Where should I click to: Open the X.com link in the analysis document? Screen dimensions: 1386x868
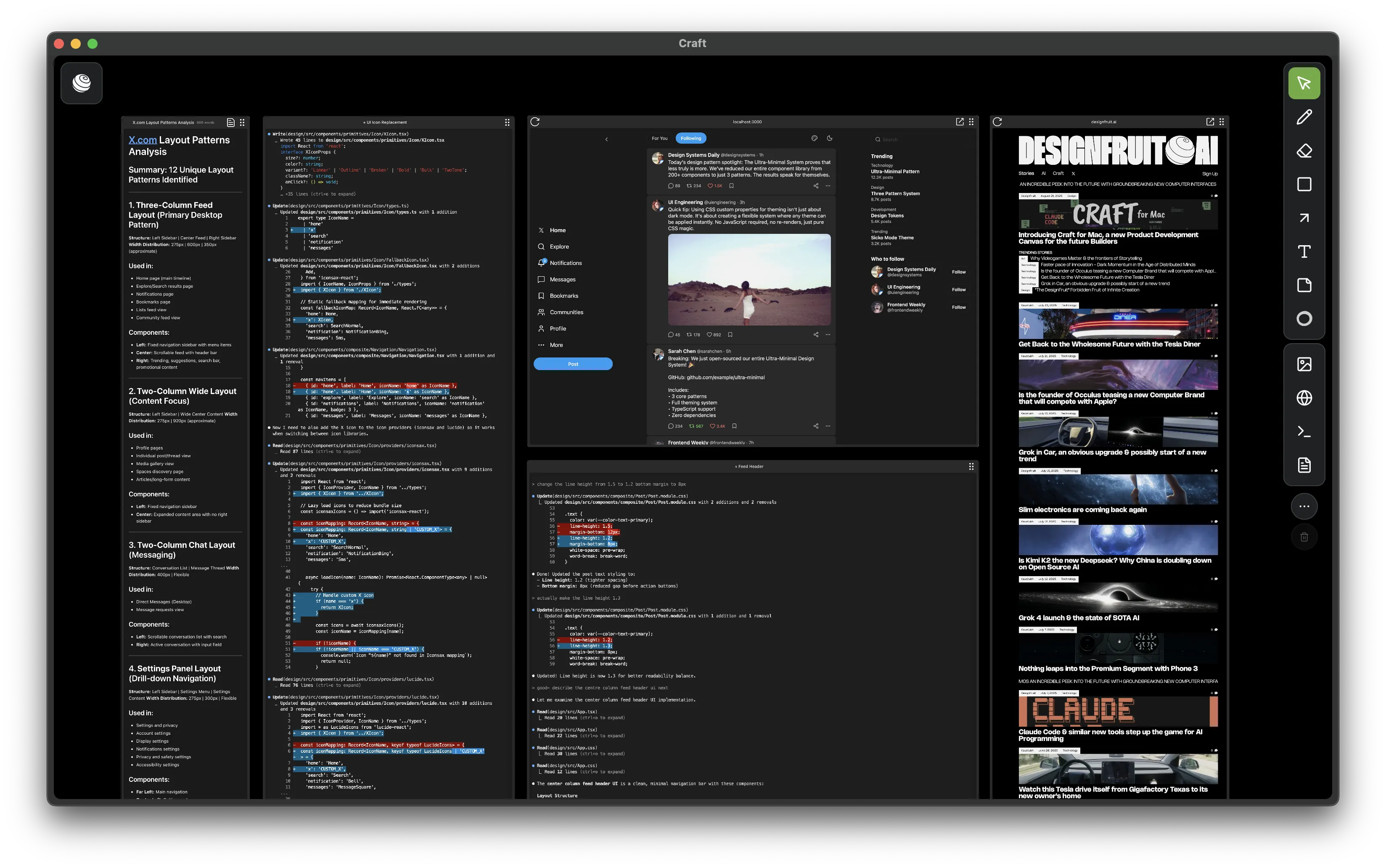[142, 140]
